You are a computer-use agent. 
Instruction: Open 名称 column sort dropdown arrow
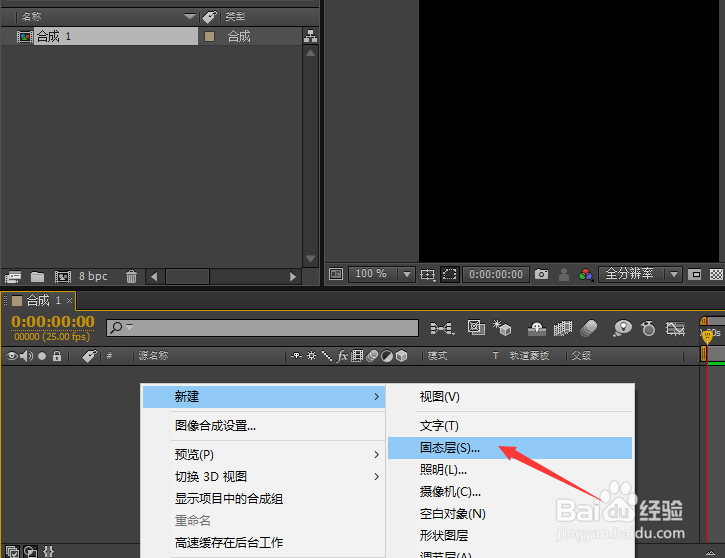[x=190, y=17]
